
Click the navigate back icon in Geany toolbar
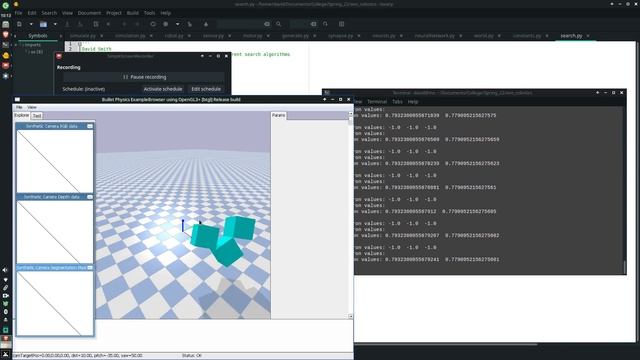click(x=124, y=24)
